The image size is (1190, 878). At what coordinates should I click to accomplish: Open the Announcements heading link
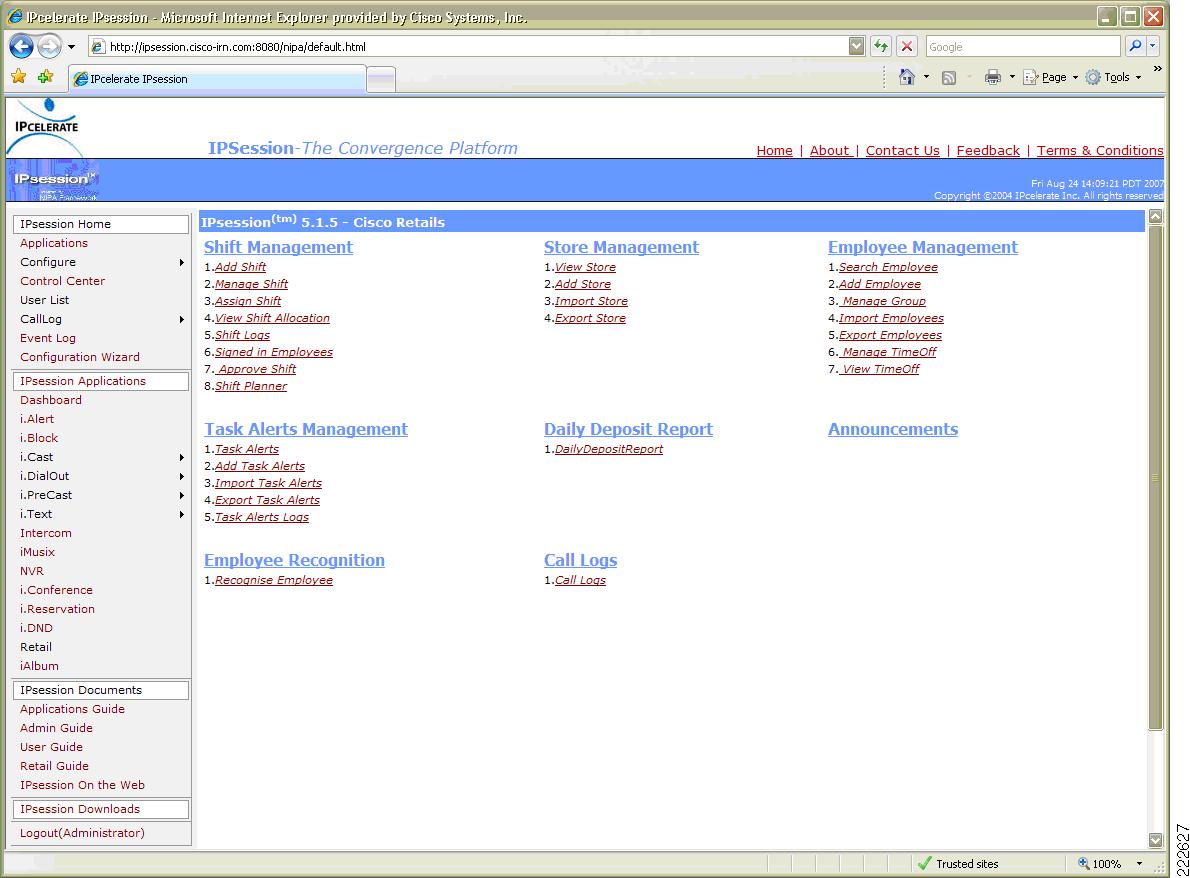point(892,430)
